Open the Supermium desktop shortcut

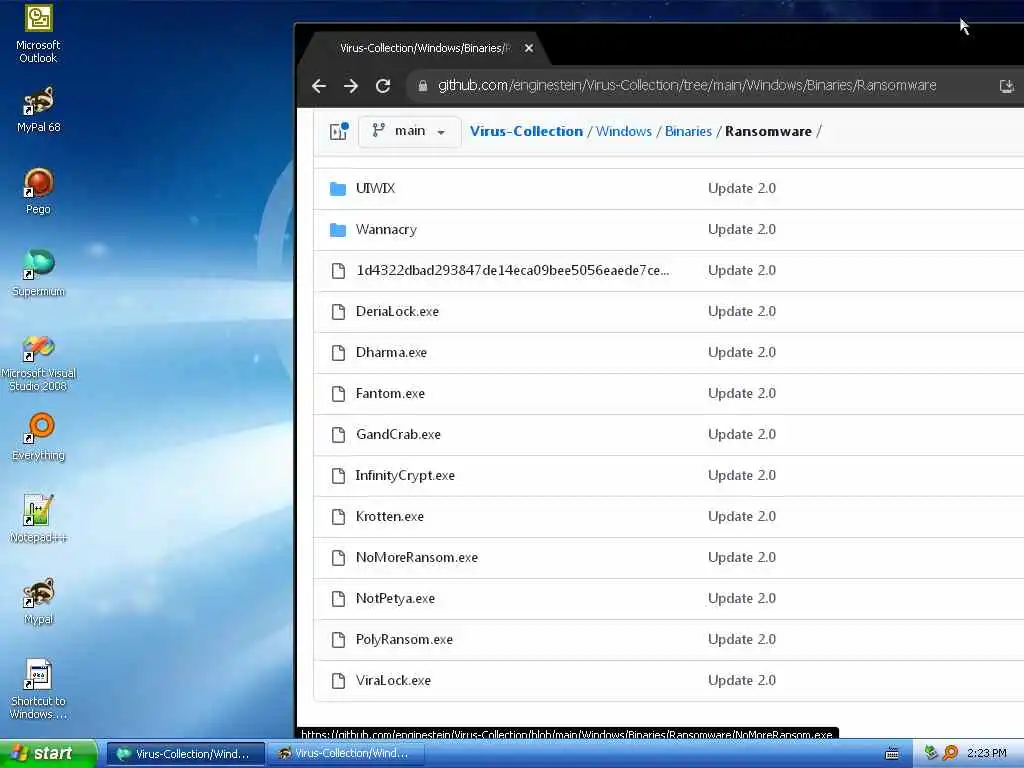(x=38, y=274)
